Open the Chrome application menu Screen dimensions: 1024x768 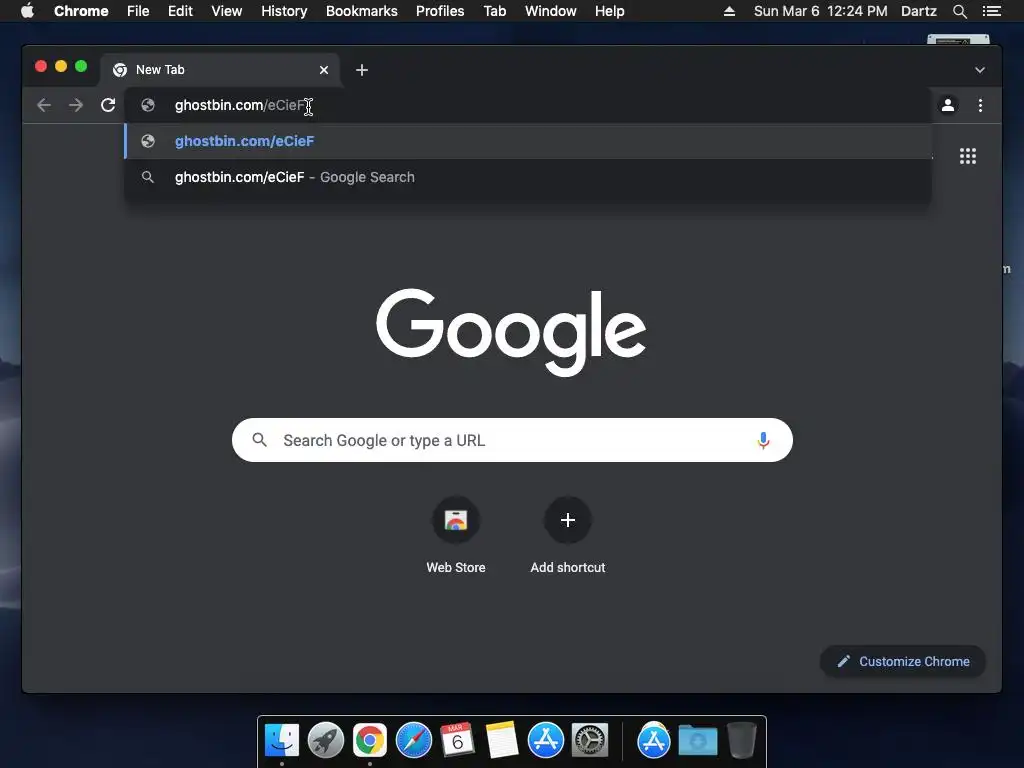click(x=81, y=11)
